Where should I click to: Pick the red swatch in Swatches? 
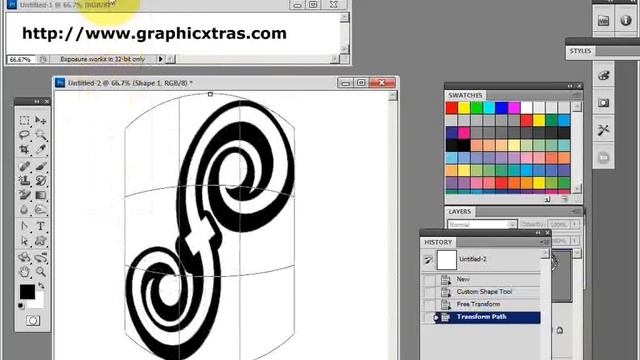click(x=452, y=108)
